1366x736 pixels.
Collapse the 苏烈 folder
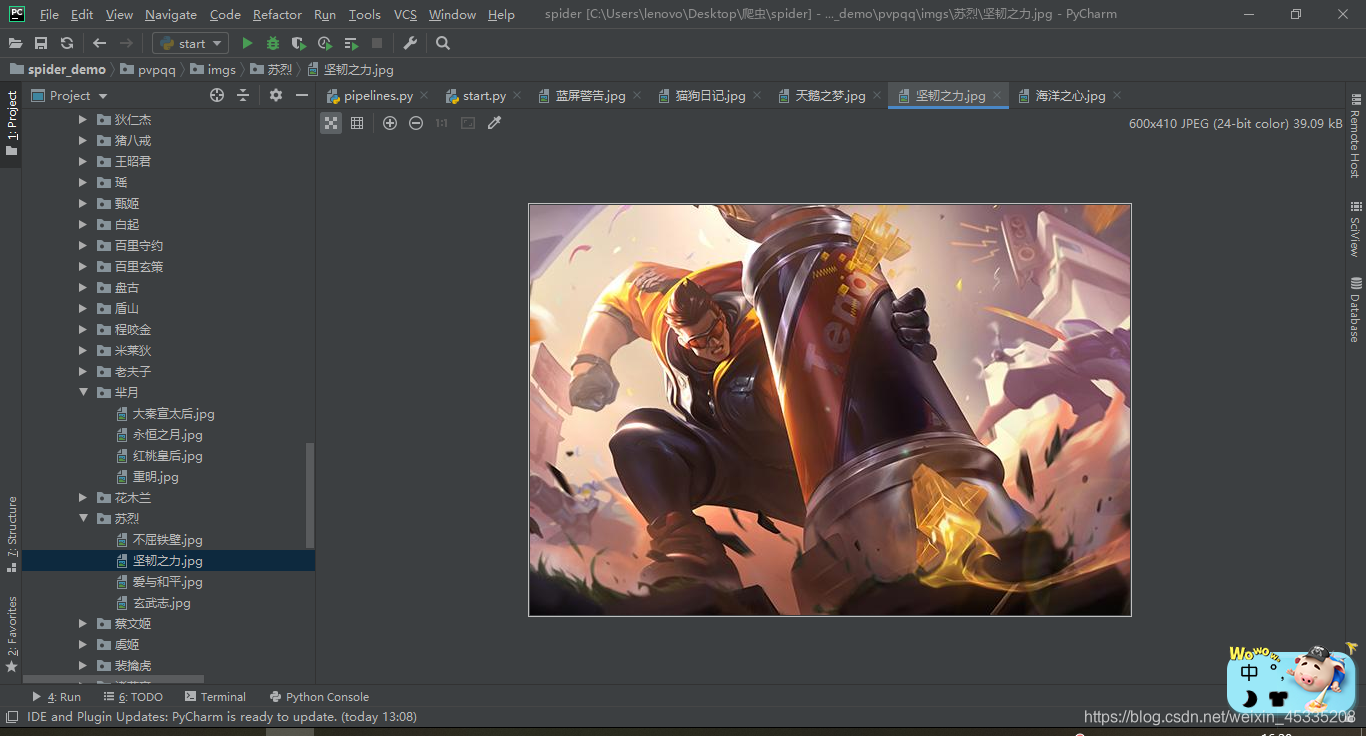click(x=84, y=519)
